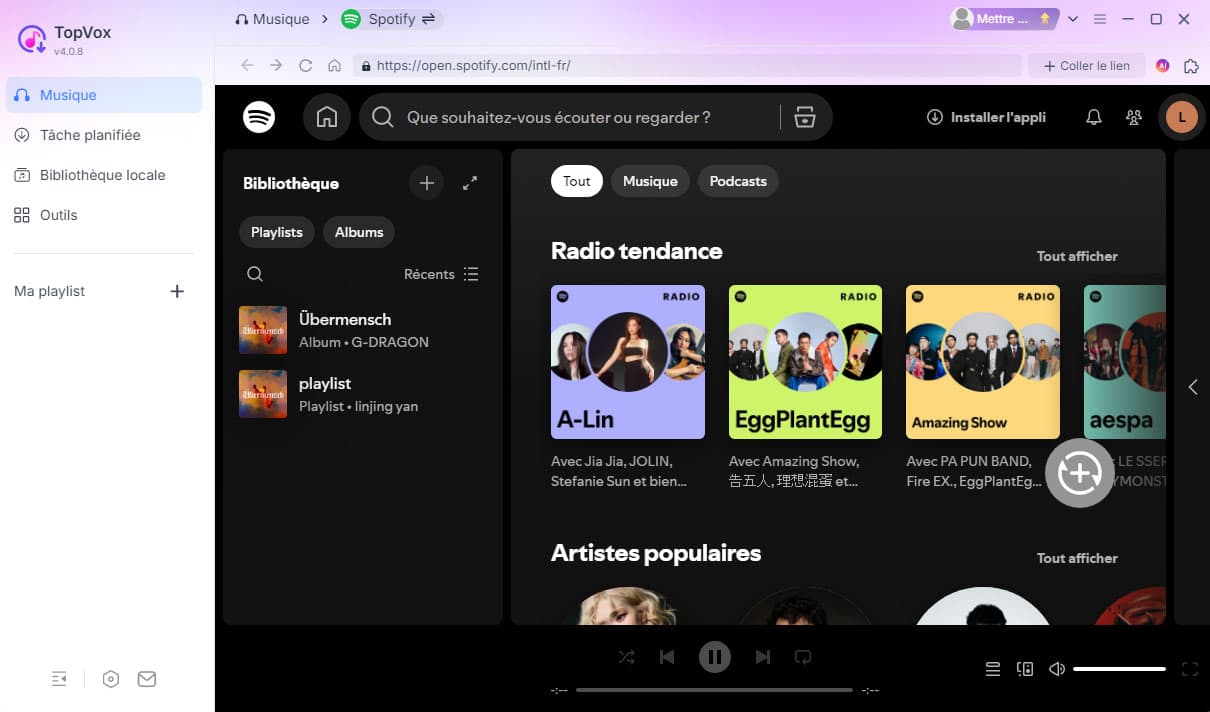Open the Récents sort dropdown
The width and height of the screenshot is (1210, 712).
(x=441, y=274)
